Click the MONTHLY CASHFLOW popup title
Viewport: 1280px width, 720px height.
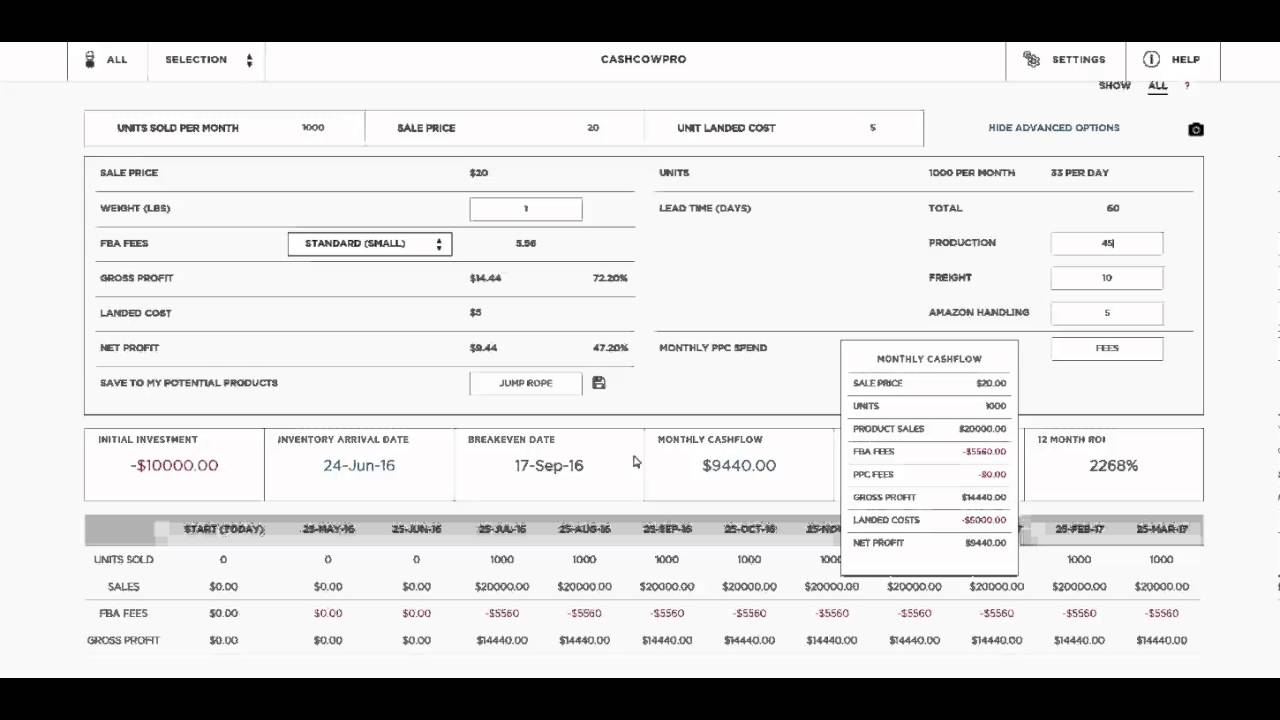pyautogui.click(x=929, y=359)
